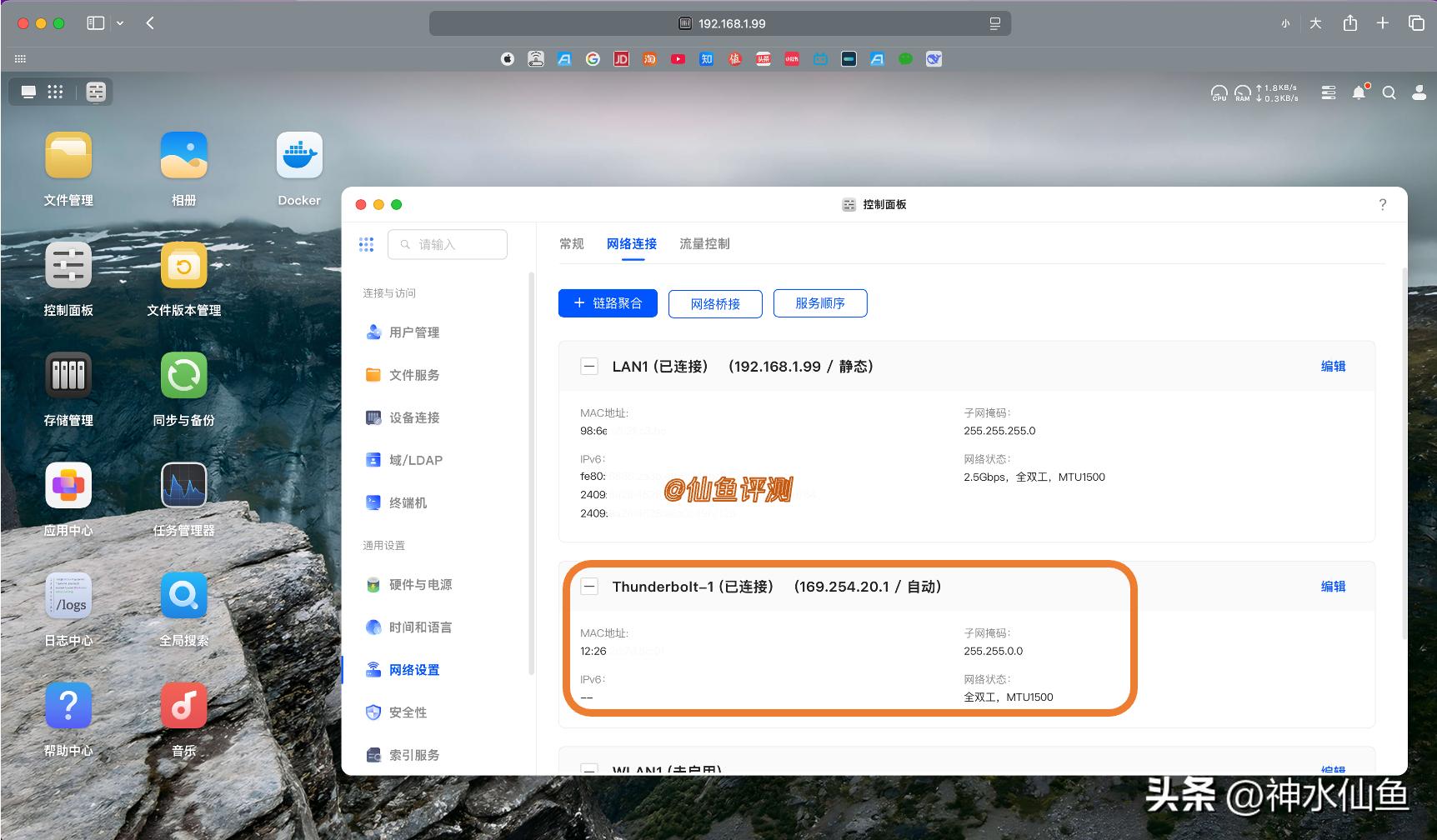Switch to the 流量控制 tab
This screenshot has height=840, width=1437.
[704, 244]
